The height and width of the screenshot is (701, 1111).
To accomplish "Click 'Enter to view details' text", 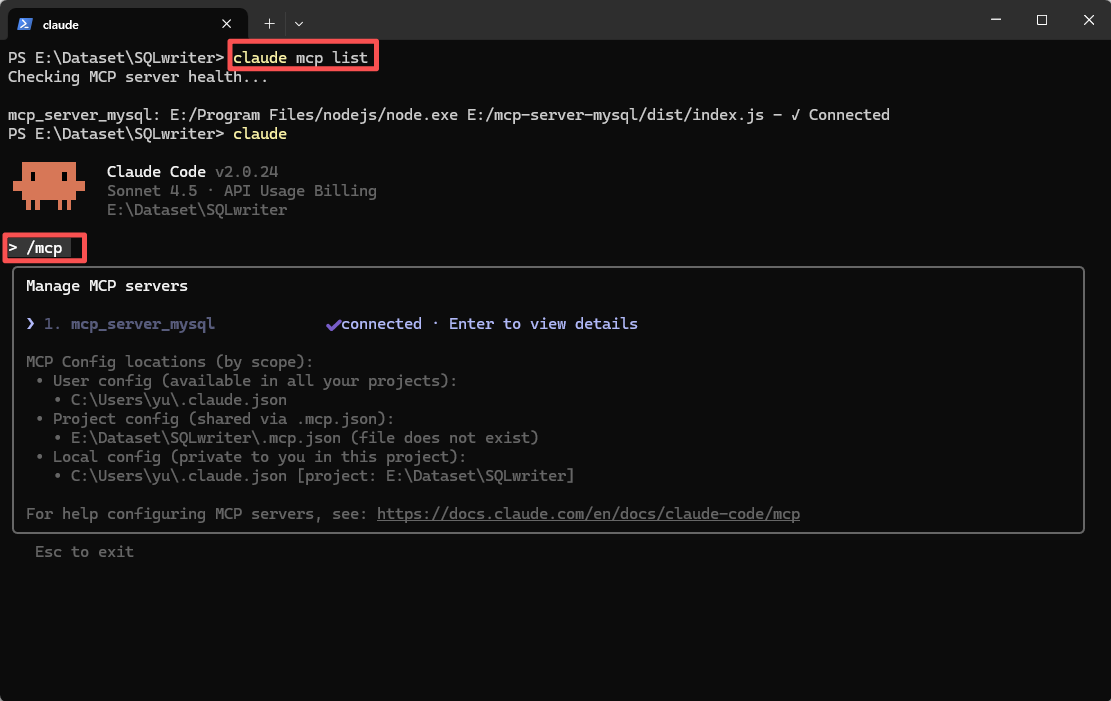I will pyautogui.click(x=543, y=324).
